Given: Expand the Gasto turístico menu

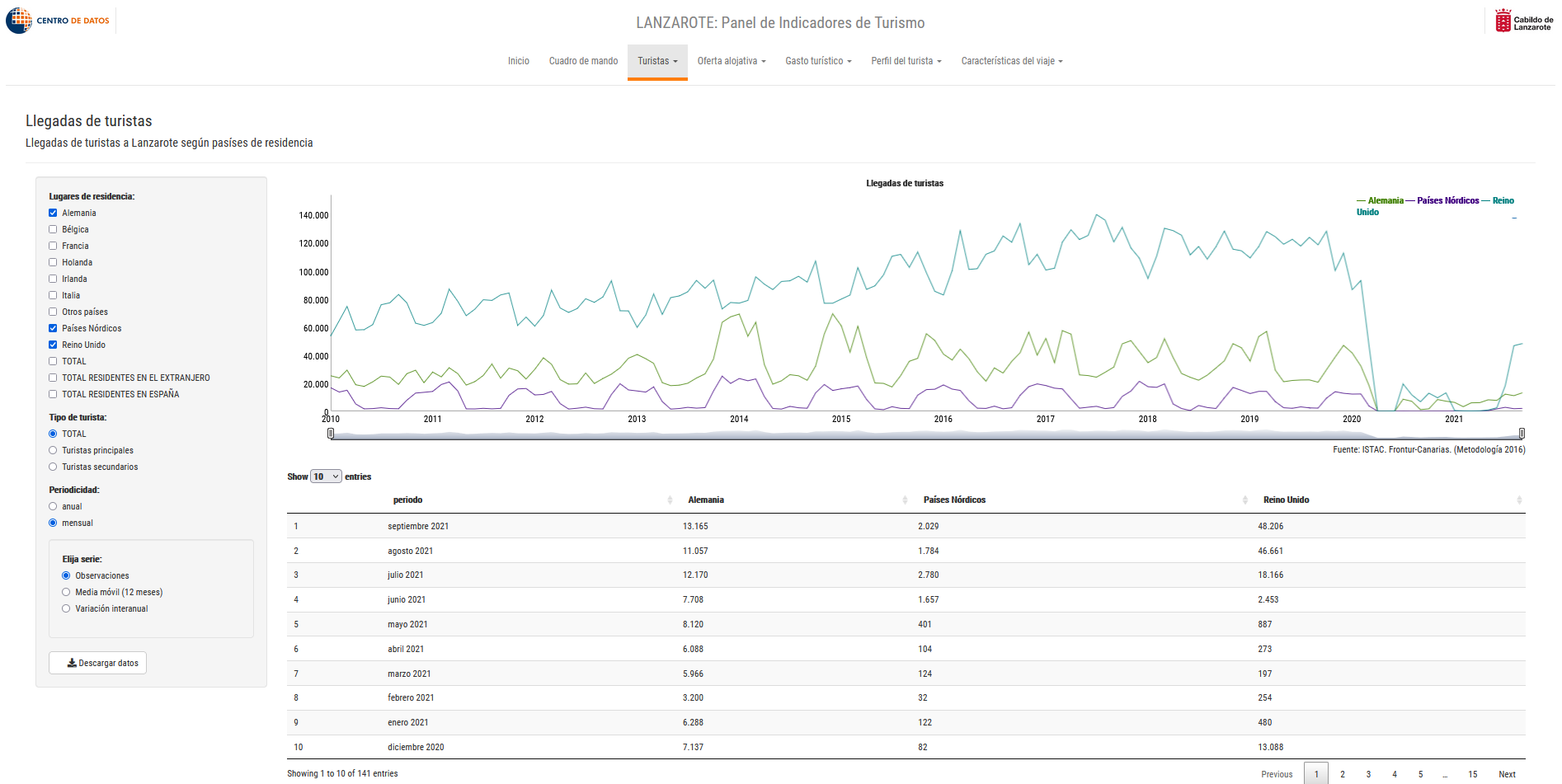Looking at the screenshot, I should tap(818, 61).
